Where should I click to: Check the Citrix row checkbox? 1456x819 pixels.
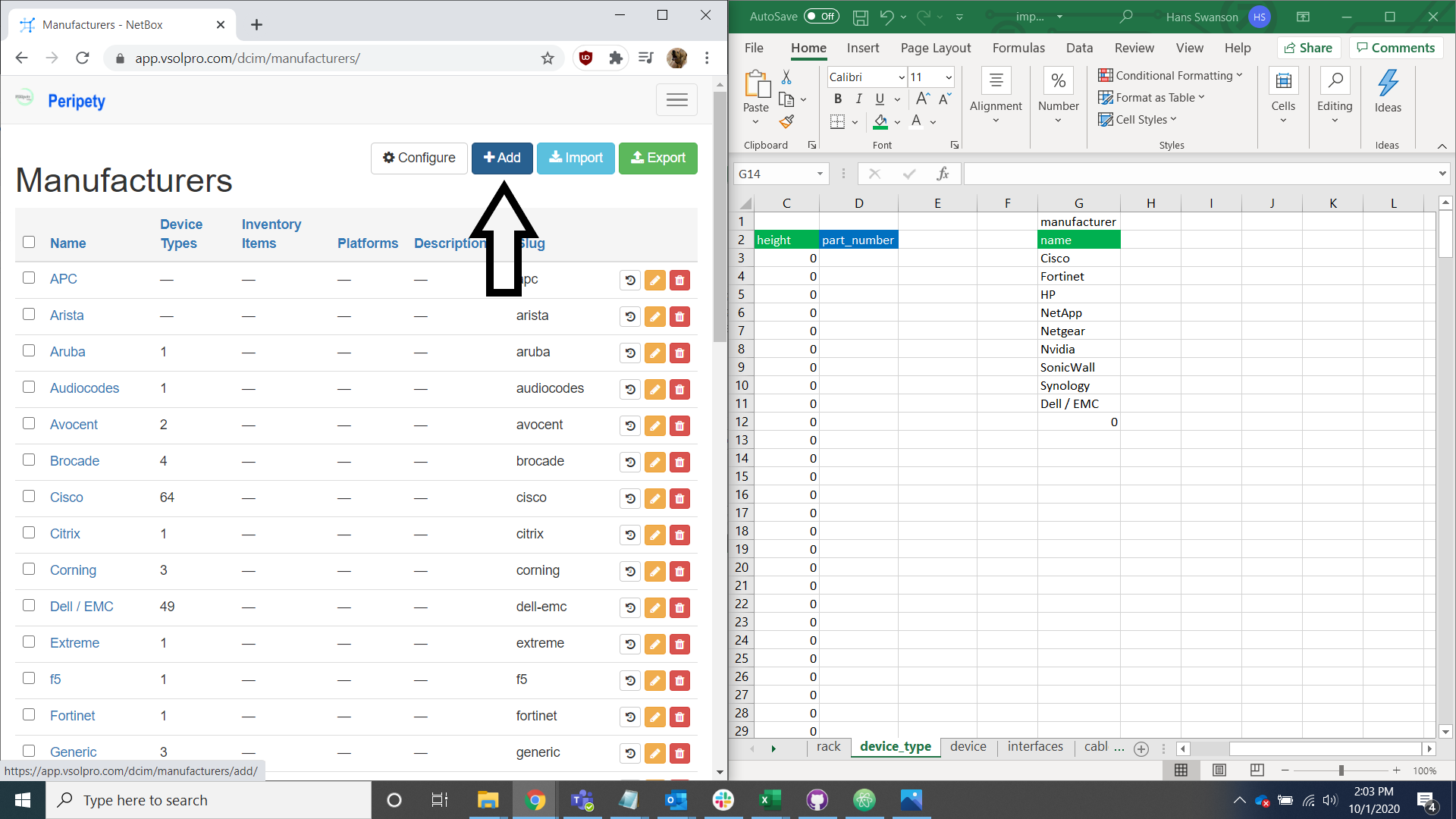29,532
